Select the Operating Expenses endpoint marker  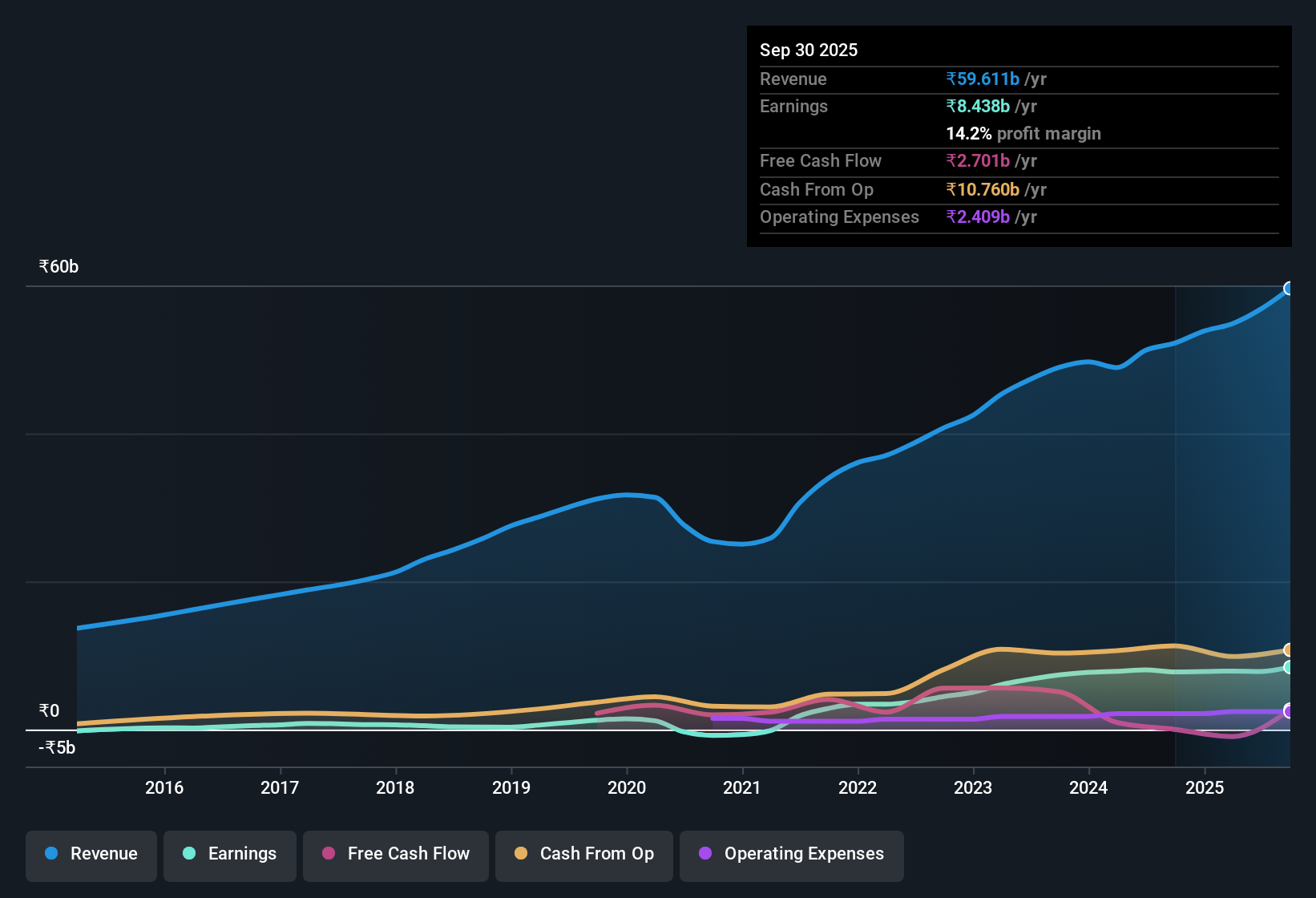[1289, 710]
